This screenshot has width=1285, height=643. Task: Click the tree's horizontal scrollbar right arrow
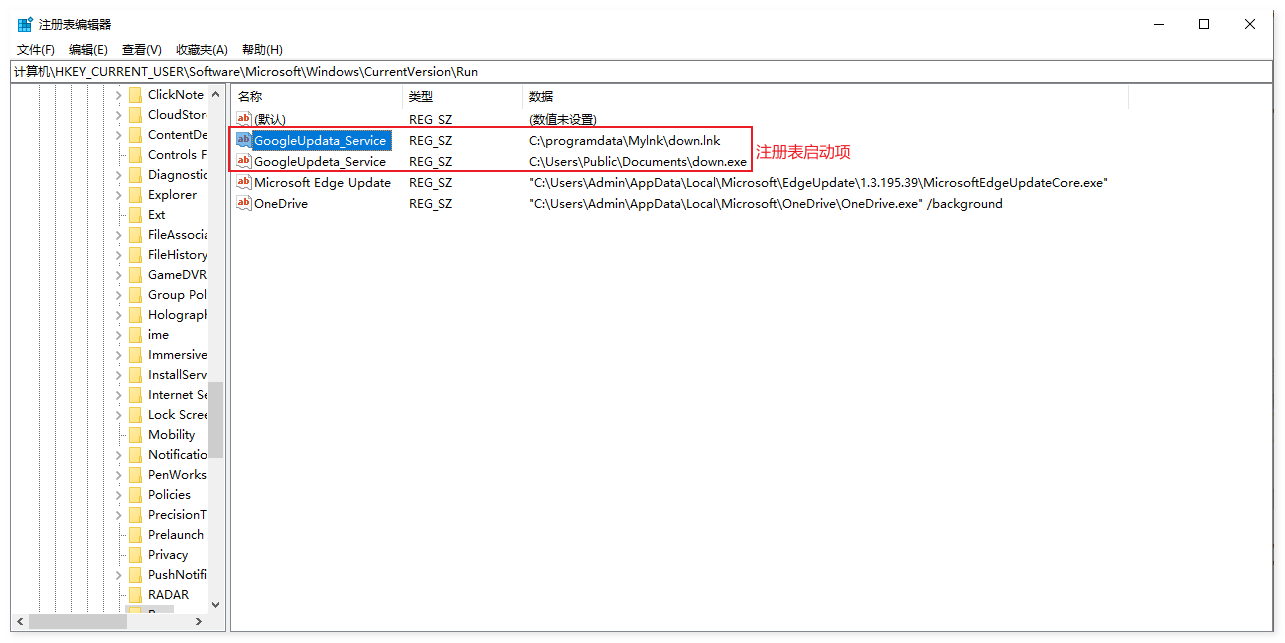coord(198,621)
